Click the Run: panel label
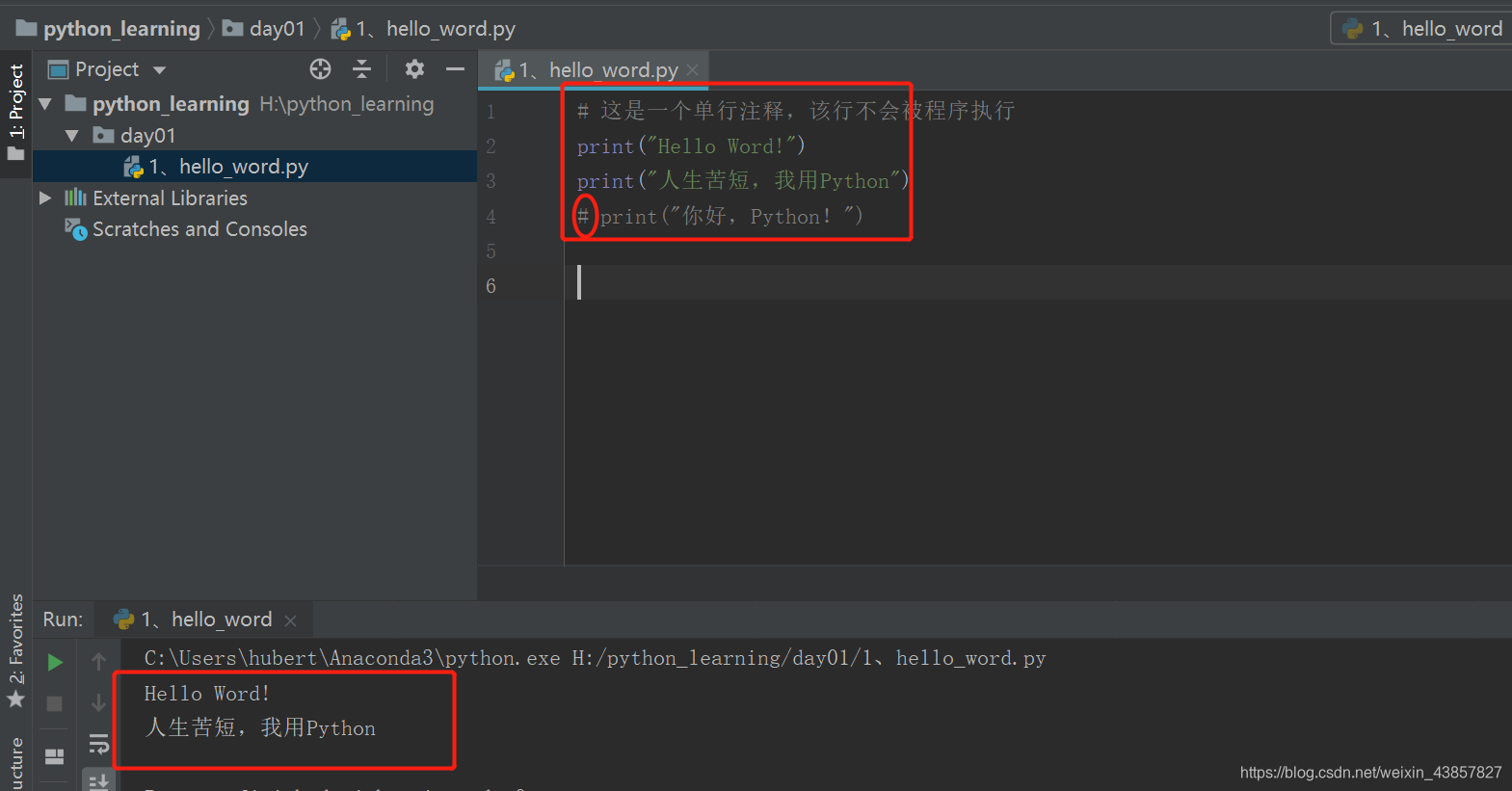The height and width of the screenshot is (791, 1512). point(64,620)
